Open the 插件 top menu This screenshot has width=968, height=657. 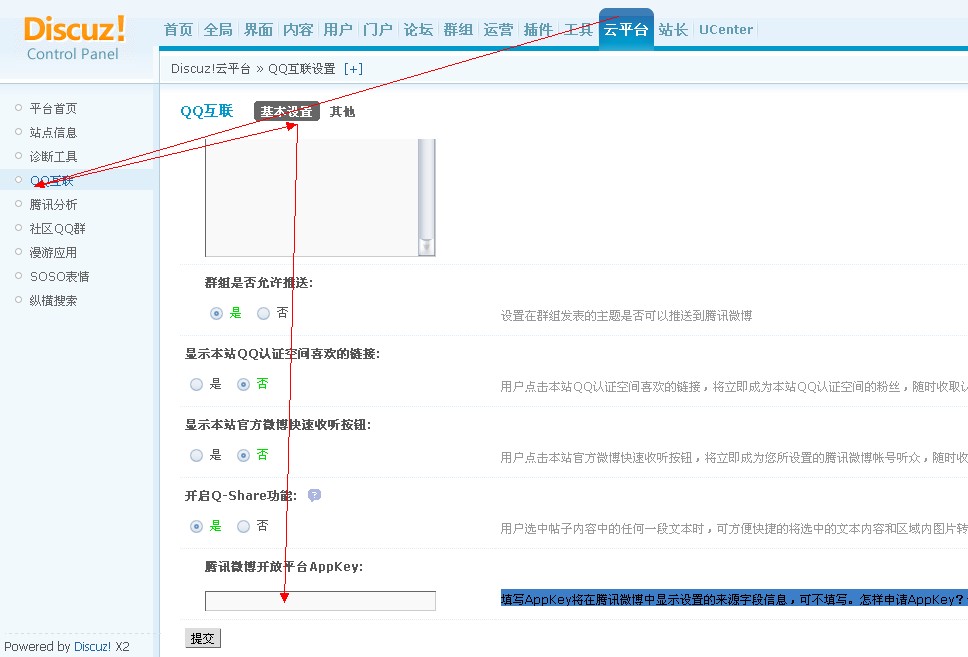click(538, 29)
